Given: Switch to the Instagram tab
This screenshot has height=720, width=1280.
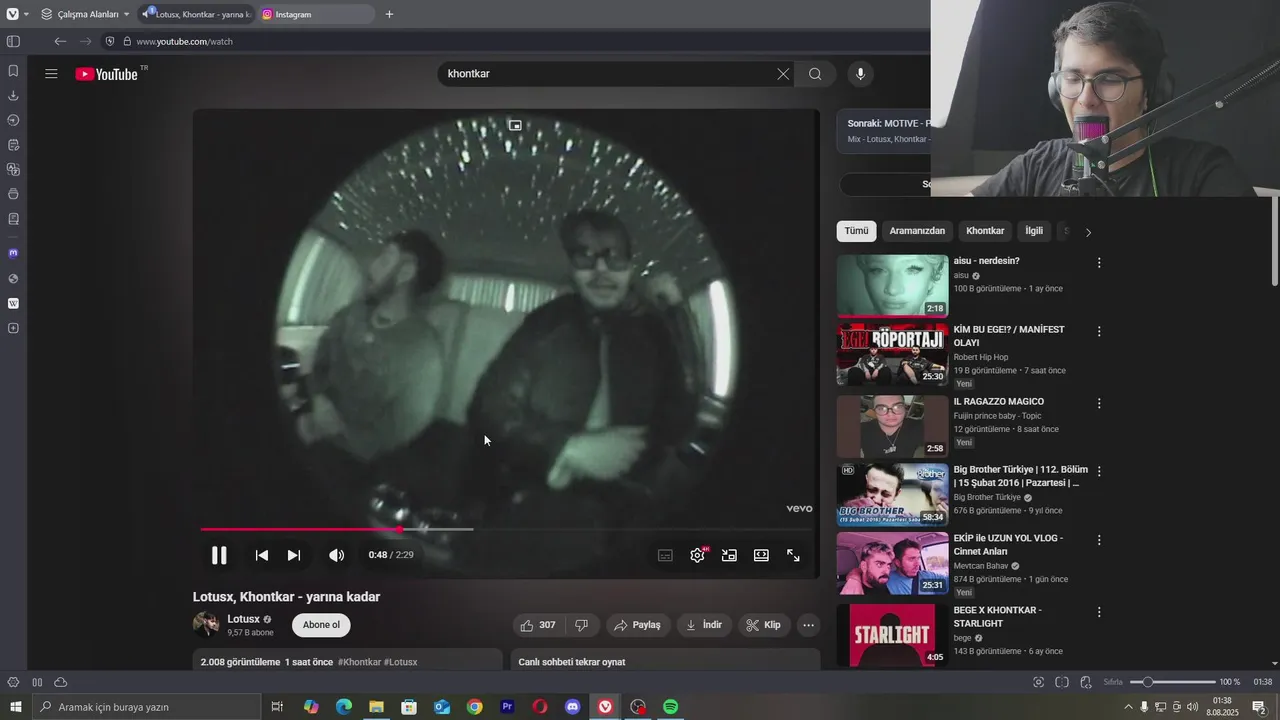Looking at the screenshot, I should click(316, 14).
